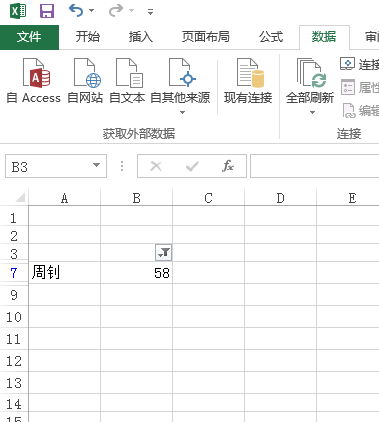Switch to the 页面布局 tab

point(206,37)
